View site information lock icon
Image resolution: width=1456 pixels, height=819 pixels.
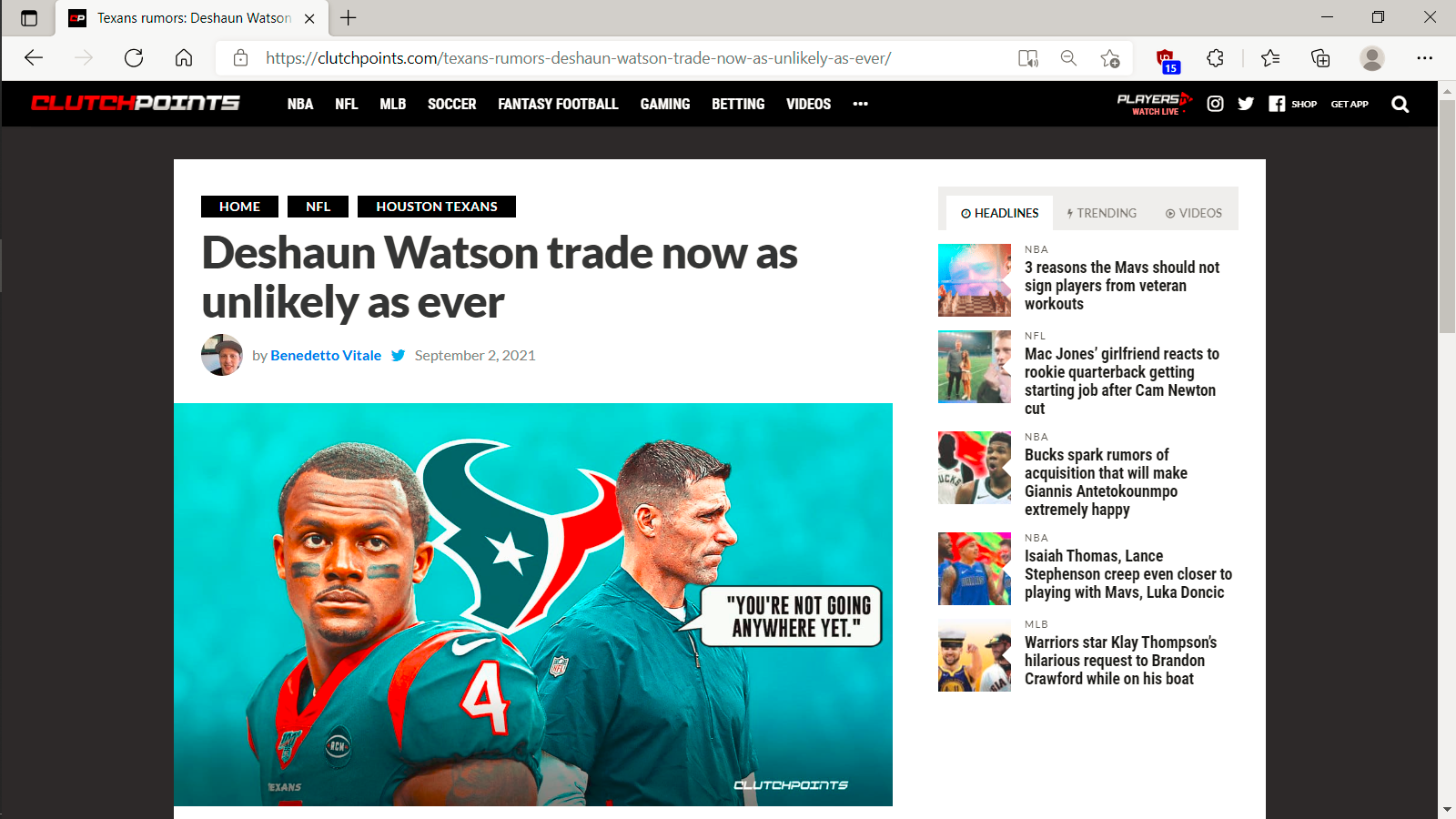241,58
